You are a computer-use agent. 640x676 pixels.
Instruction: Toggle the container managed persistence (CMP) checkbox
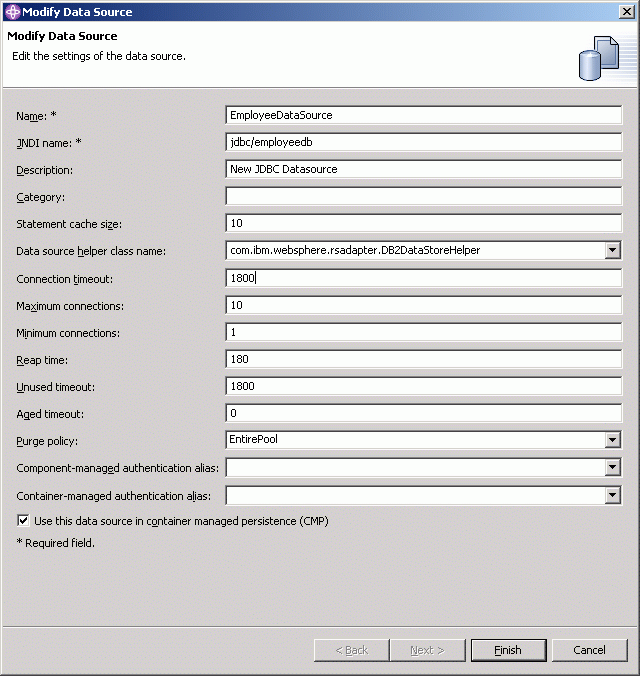pos(23,521)
